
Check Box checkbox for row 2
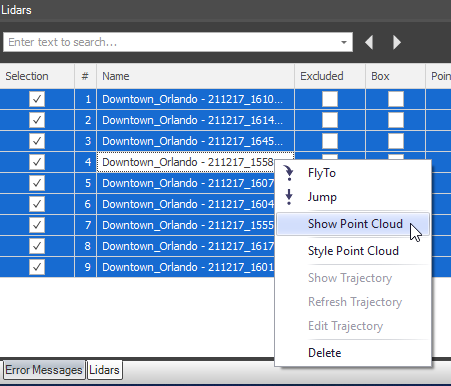click(396, 120)
